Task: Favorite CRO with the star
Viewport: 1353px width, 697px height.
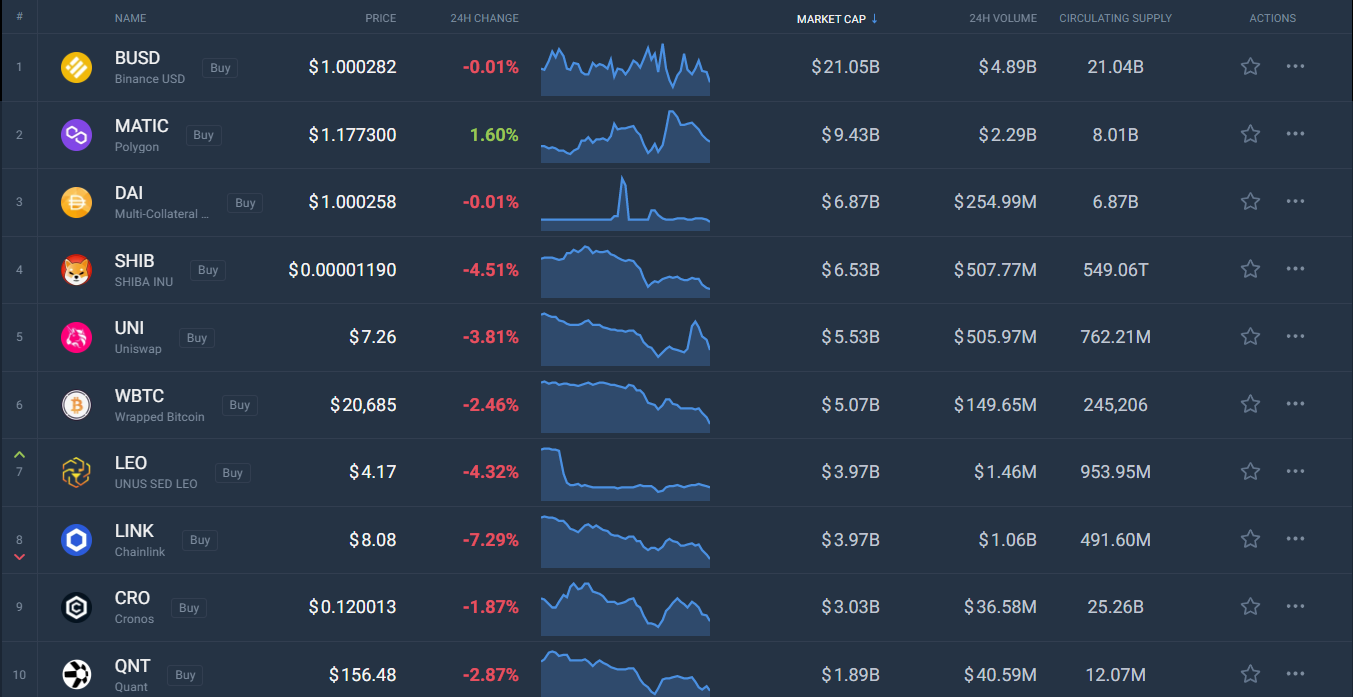Action: pyautogui.click(x=1250, y=606)
